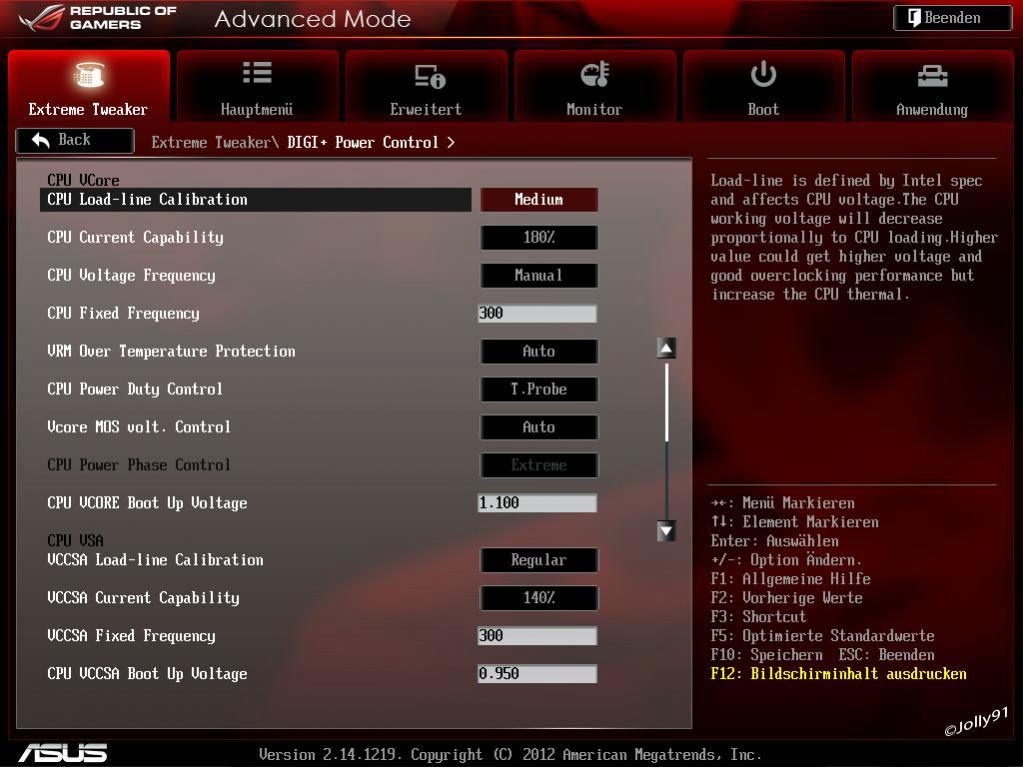Click the scroll down arrow
Screen dimensions: 1023x767
pyautogui.click(x=665, y=531)
